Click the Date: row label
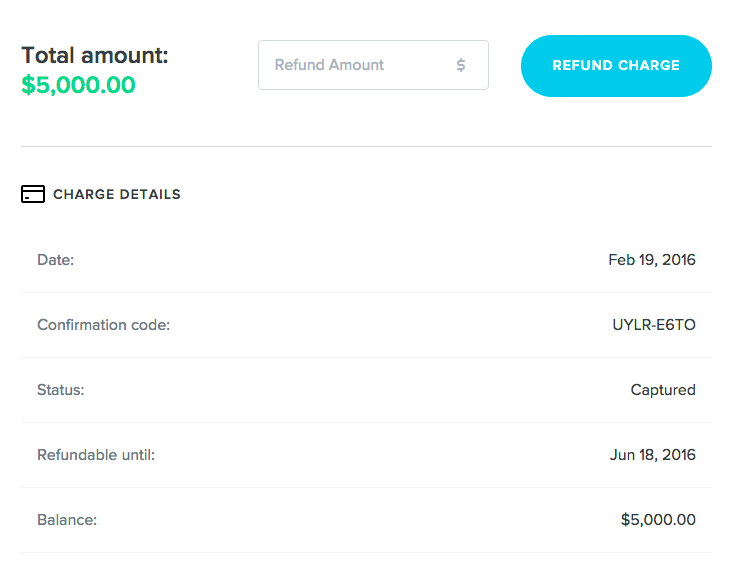The height and width of the screenshot is (573, 738). (x=56, y=260)
